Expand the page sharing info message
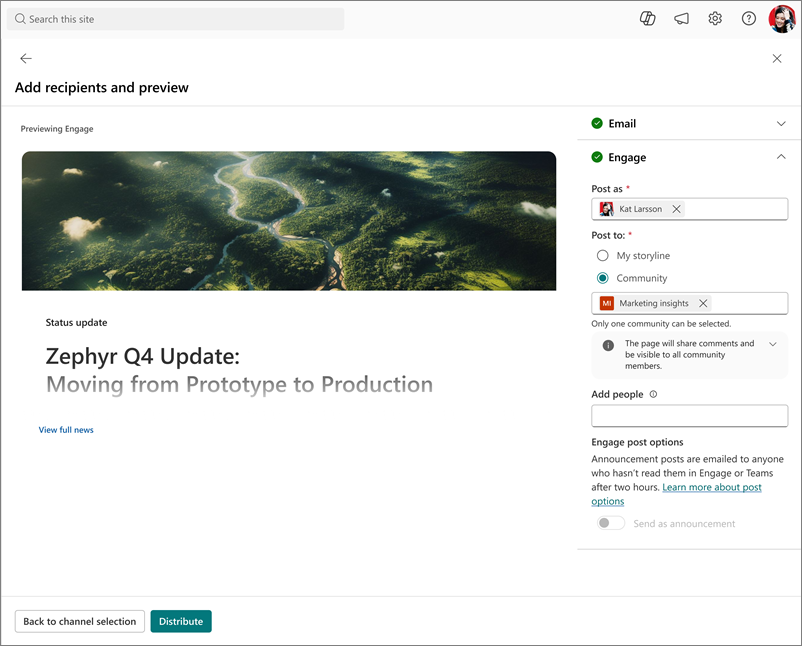802x646 pixels. 773,344
